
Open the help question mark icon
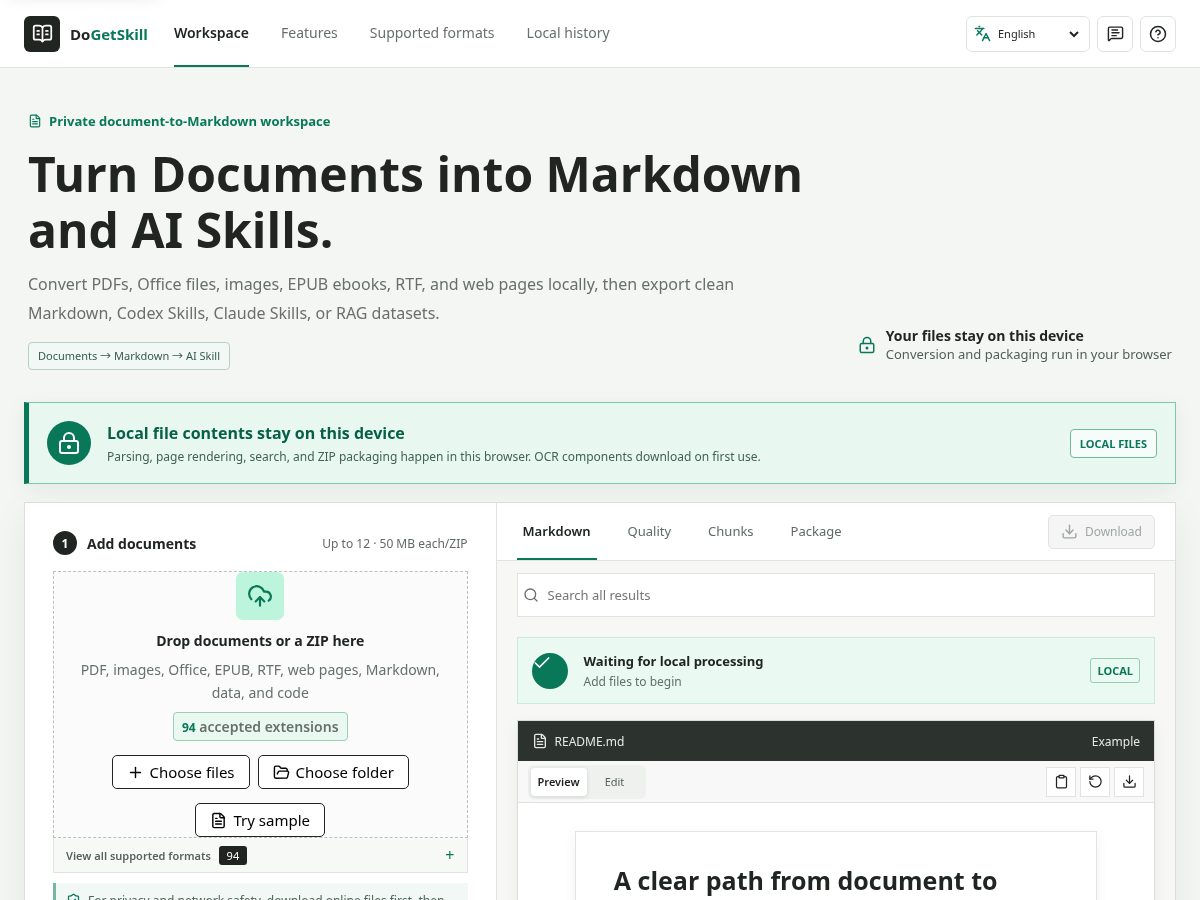tap(1158, 34)
